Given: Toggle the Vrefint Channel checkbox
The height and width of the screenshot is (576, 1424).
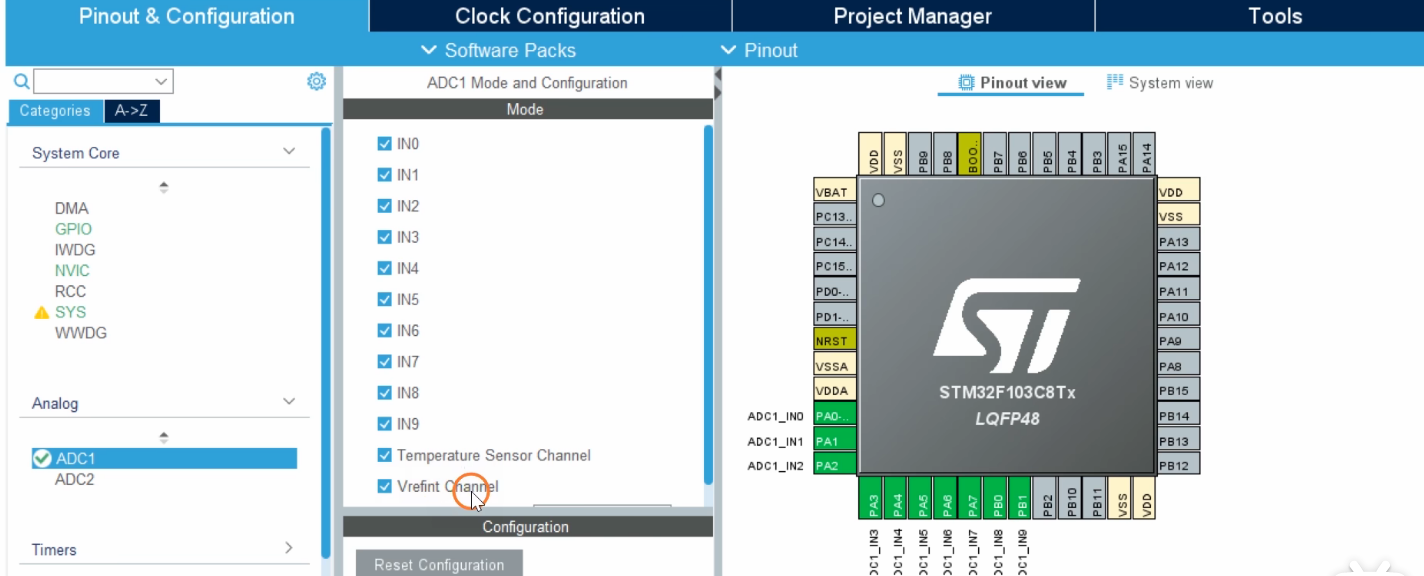Looking at the screenshot, I should point(384,486).
